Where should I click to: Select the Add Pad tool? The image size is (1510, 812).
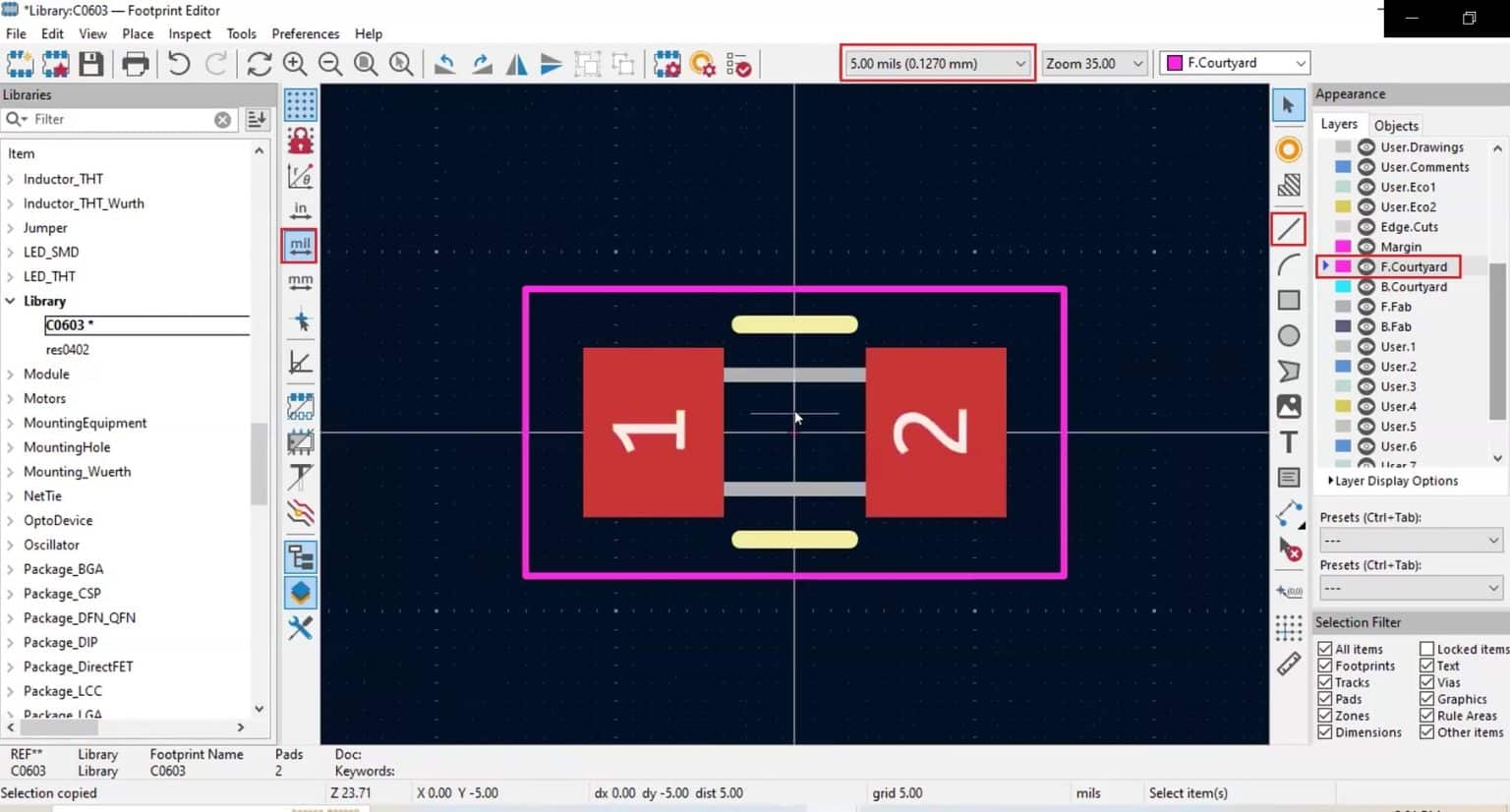click(1289, 149)
